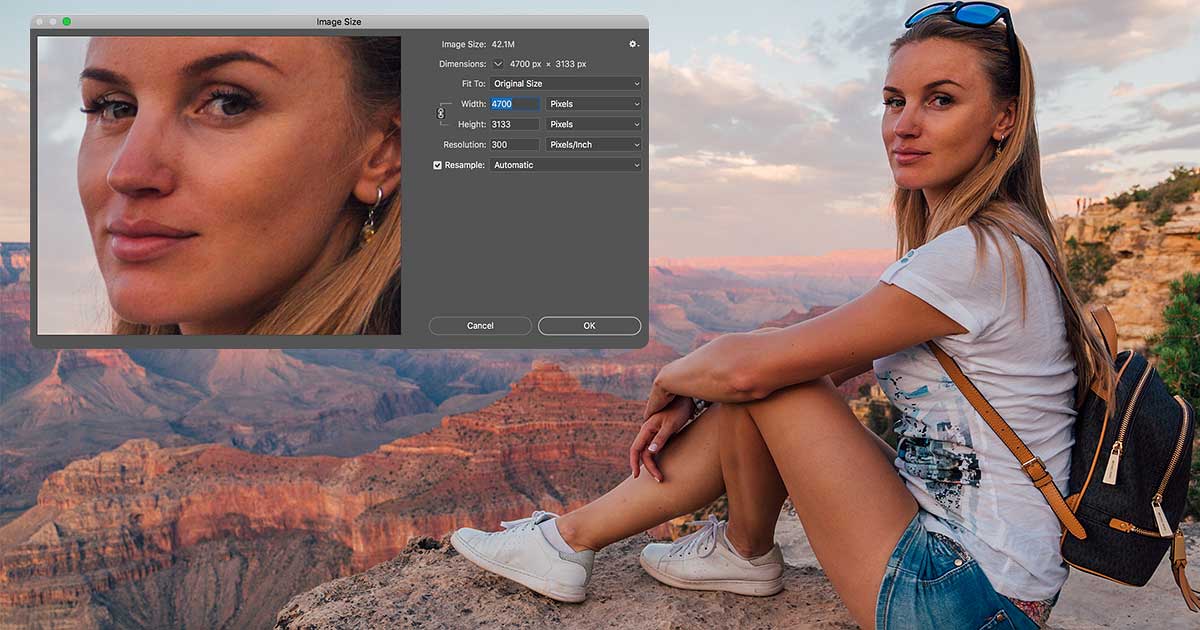Cancel the Image Size dialog
1200x630 pixels.
click(x=481, y=325)
